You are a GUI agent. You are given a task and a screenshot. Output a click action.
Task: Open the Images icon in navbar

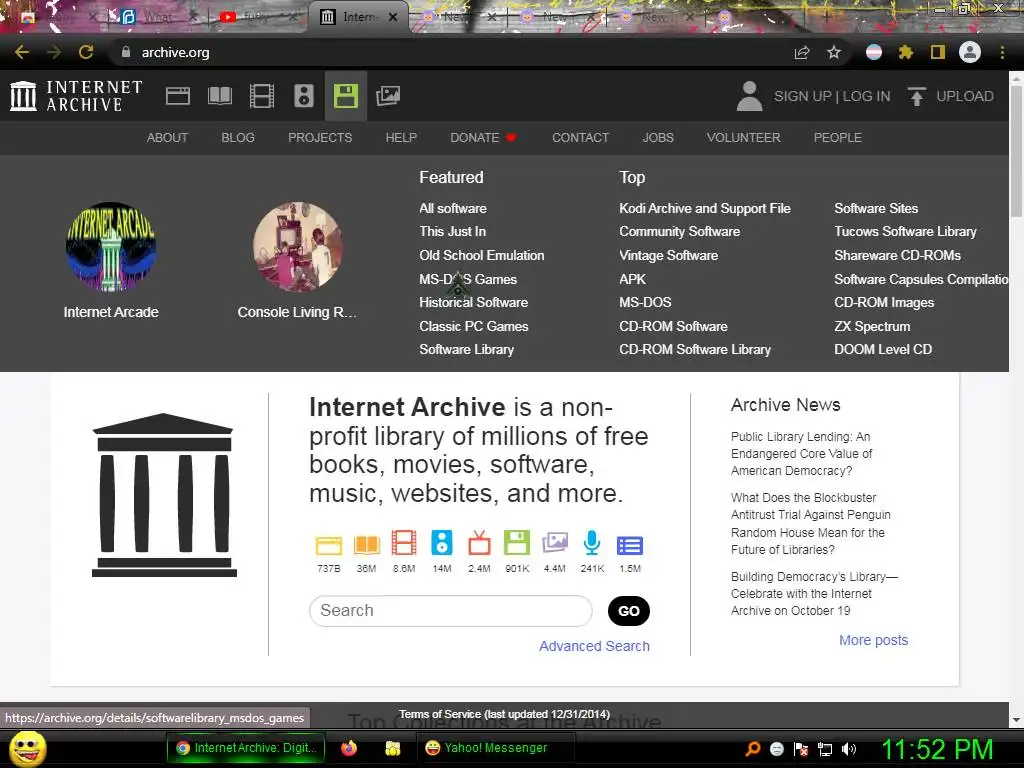click(388, 96)
